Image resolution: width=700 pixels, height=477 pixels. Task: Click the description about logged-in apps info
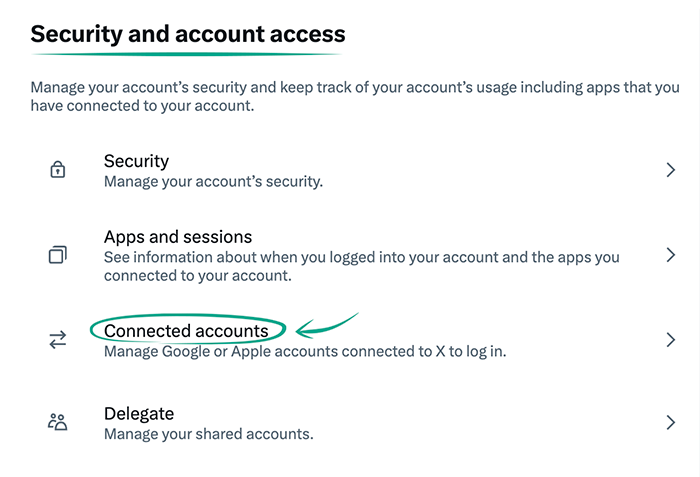[361, 266]
